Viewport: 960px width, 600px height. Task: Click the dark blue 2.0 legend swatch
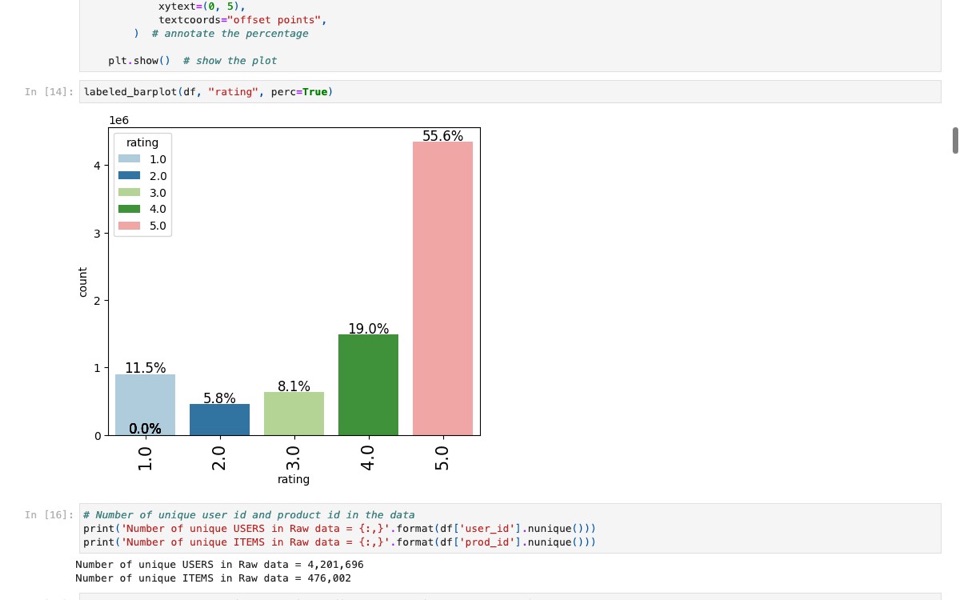click(x=129, y=175)
